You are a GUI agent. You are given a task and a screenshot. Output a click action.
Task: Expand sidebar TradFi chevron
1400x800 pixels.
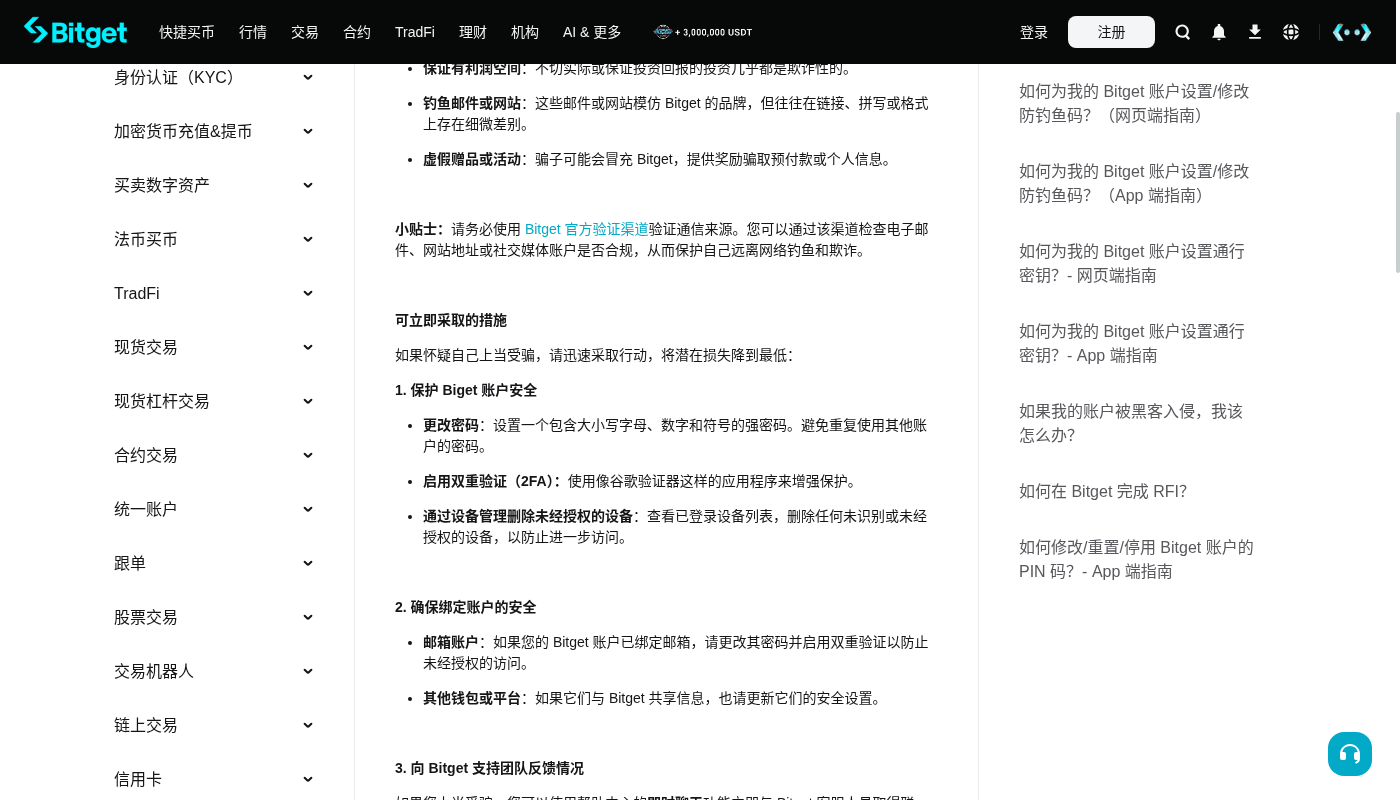coord(308,293)
